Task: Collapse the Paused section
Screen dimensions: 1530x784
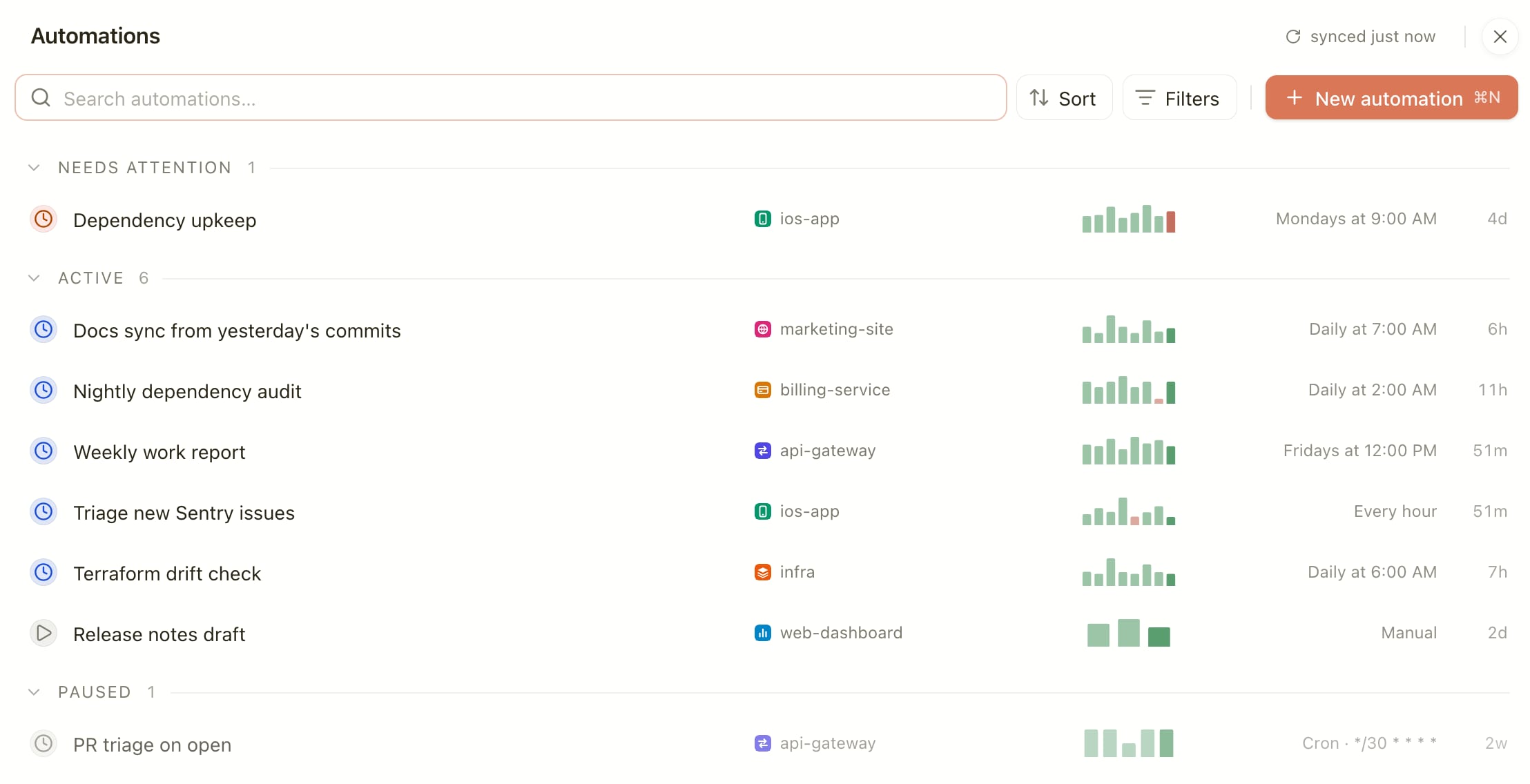Action: pyautogui.click(x=34, y=692)
